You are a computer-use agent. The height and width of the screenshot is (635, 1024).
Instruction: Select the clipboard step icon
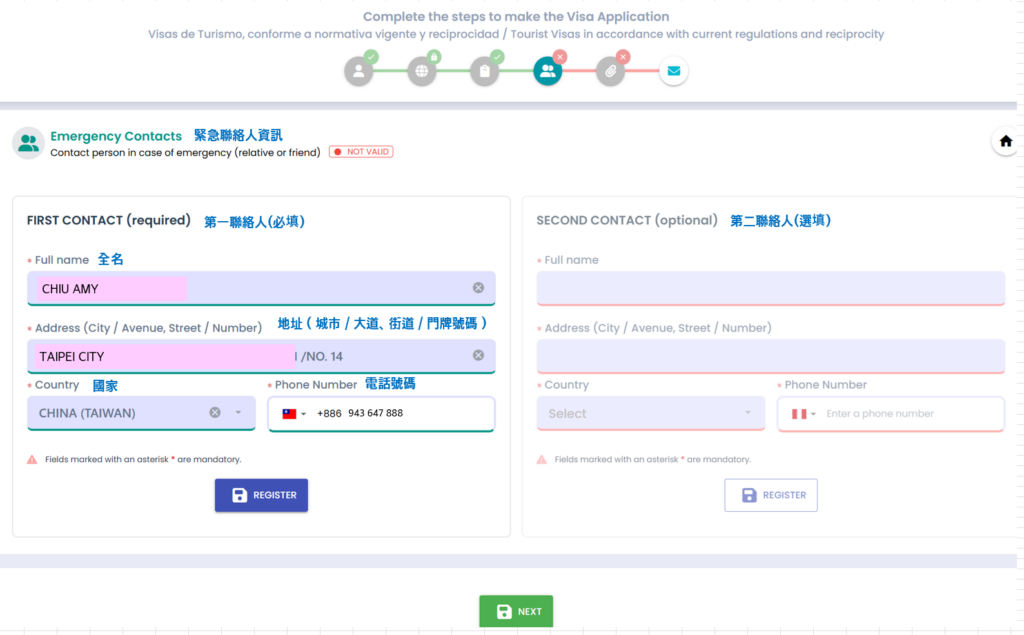pyautogui.click(x=485, y=72)
